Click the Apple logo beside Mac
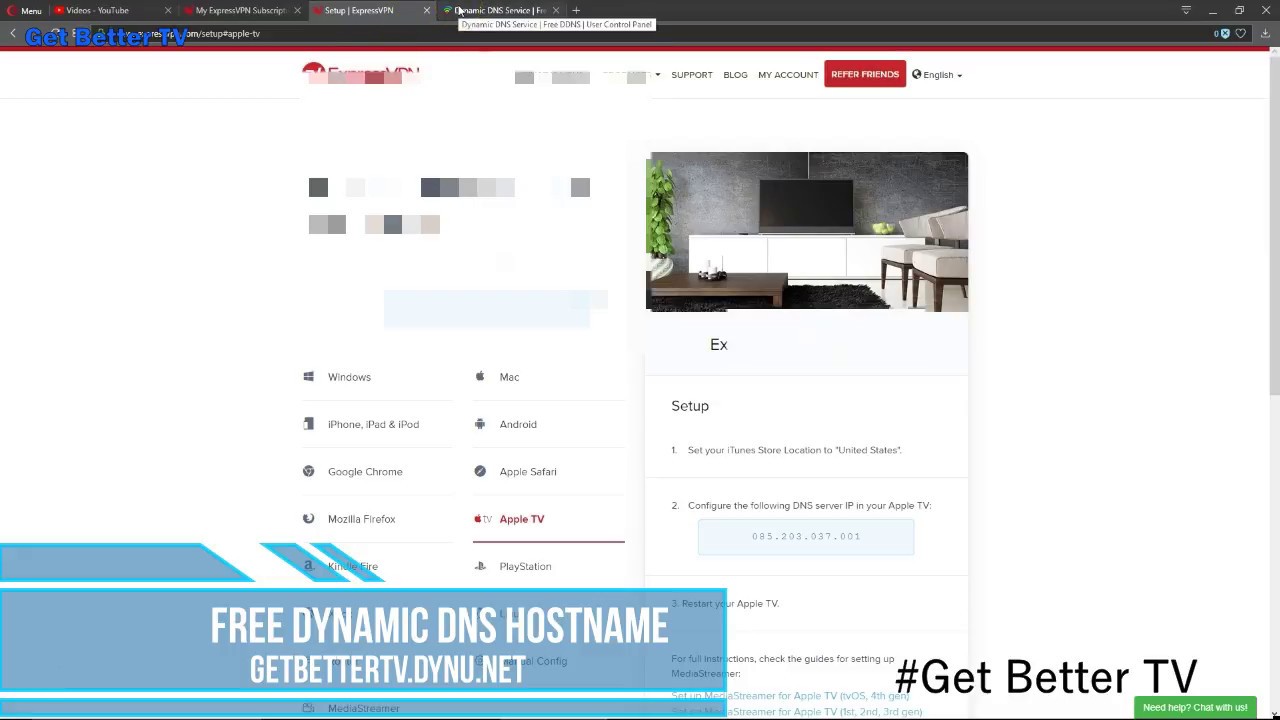This screenshot has height=720, width=1280. tap(480, 376)
